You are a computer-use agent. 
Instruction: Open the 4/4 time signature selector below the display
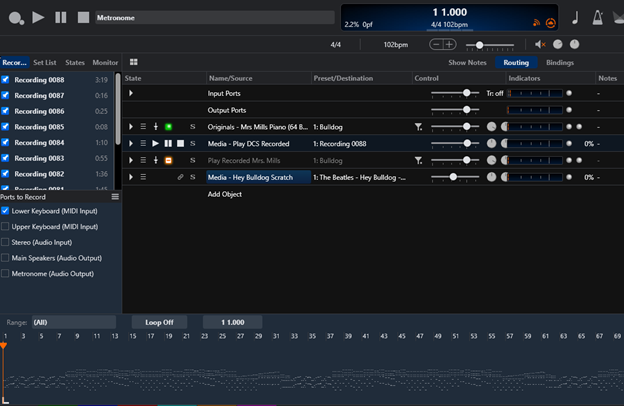[335, 45]
